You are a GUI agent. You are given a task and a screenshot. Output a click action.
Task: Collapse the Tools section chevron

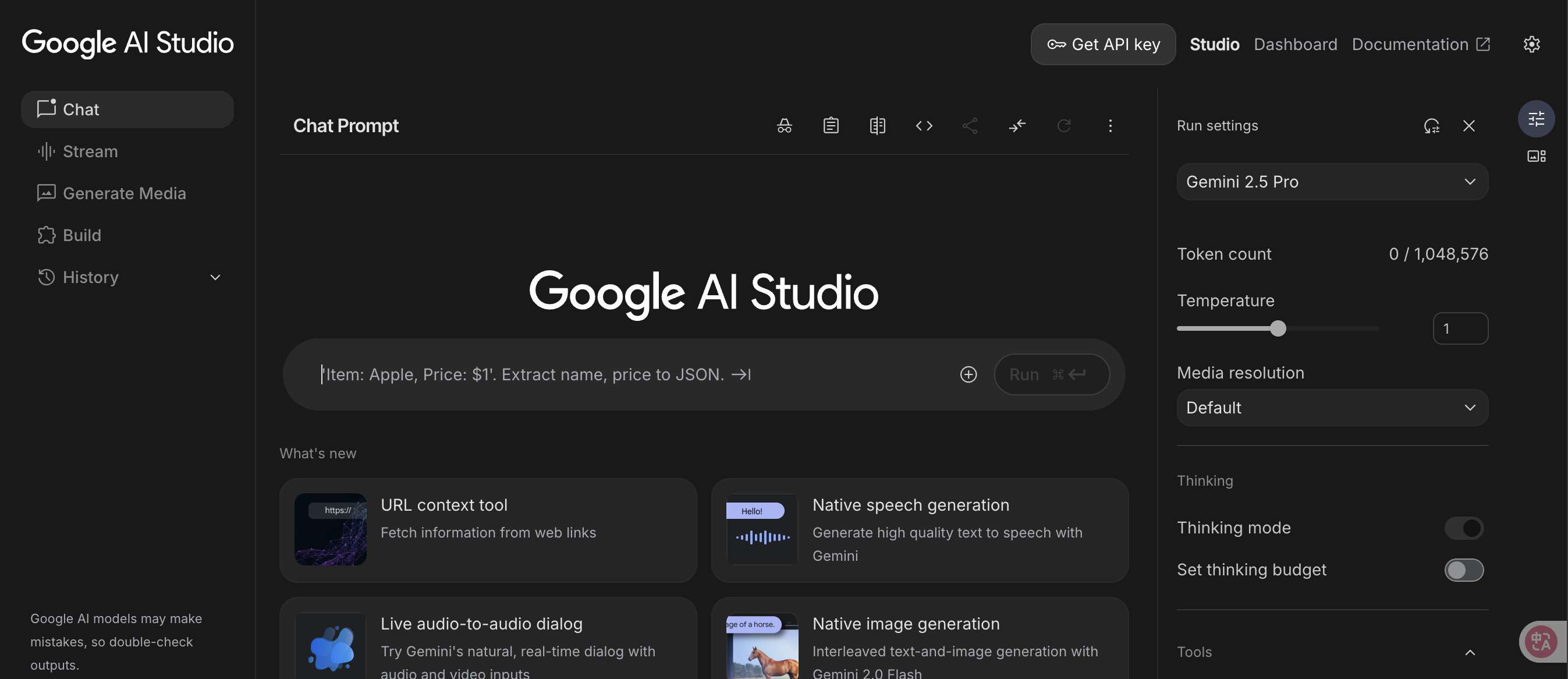click(x=1470, y=652)
